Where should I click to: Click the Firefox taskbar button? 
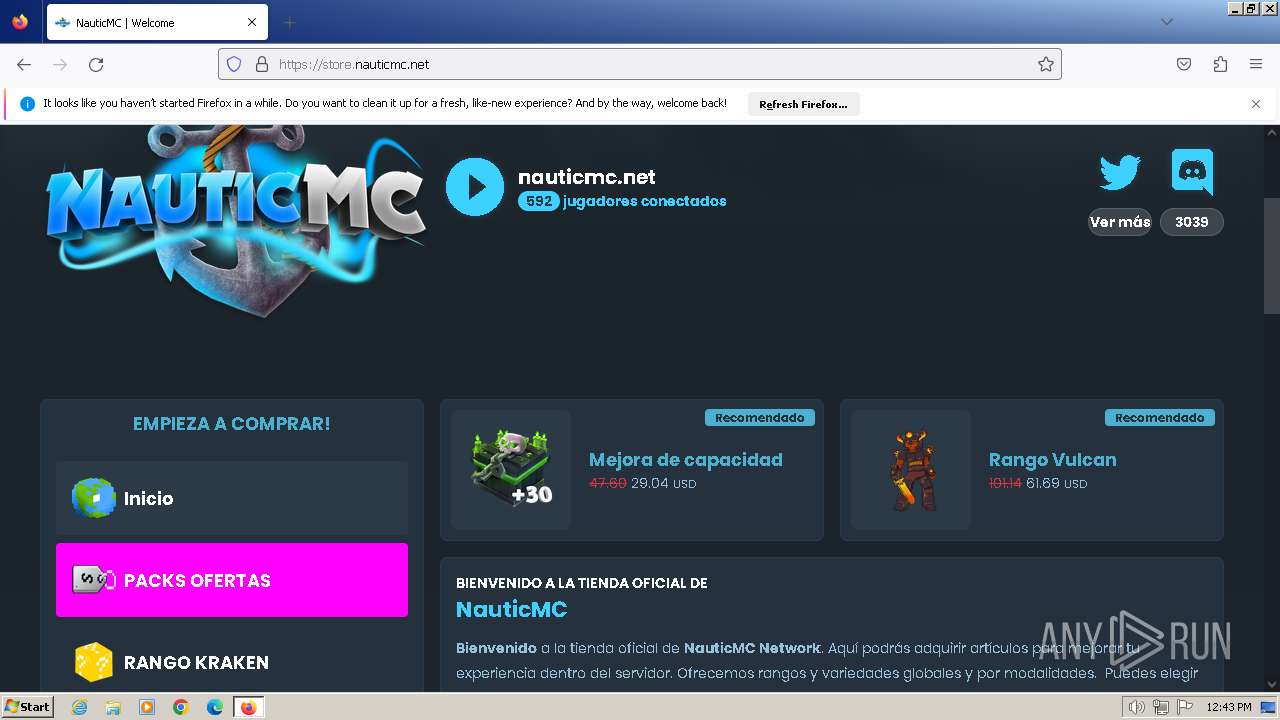point(249,707)
